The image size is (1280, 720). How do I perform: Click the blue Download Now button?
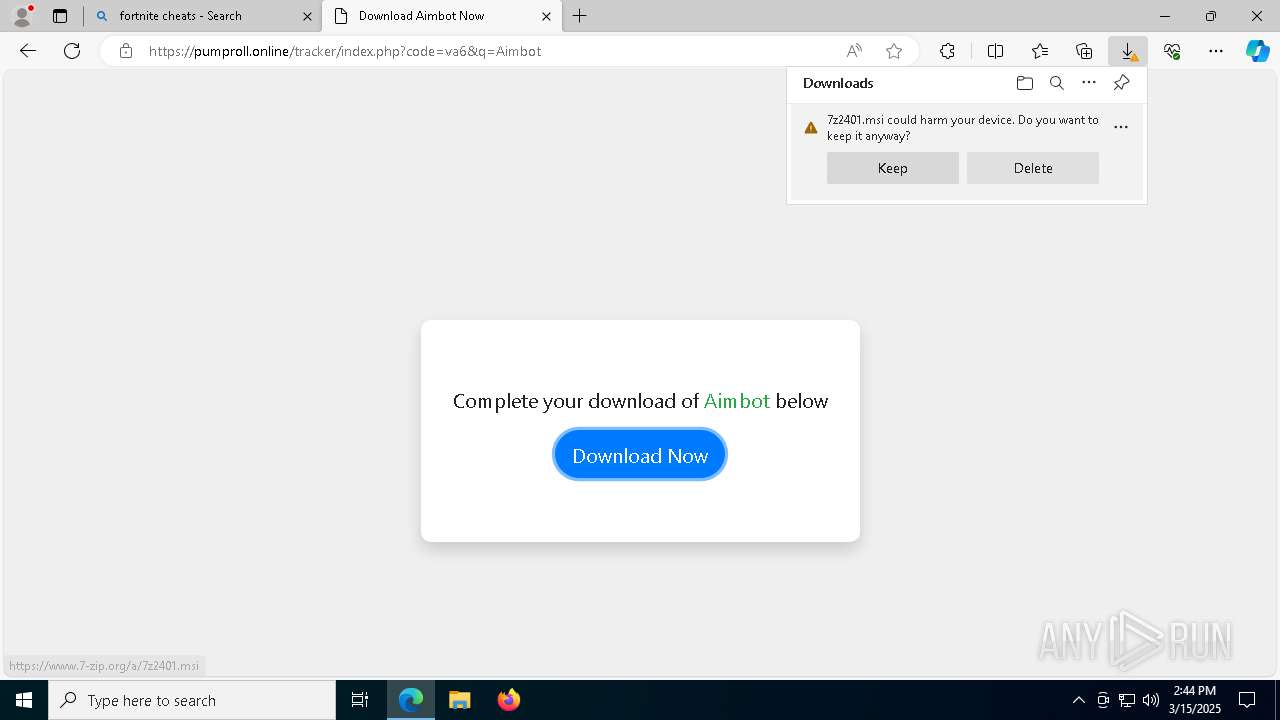coord(640,455)
